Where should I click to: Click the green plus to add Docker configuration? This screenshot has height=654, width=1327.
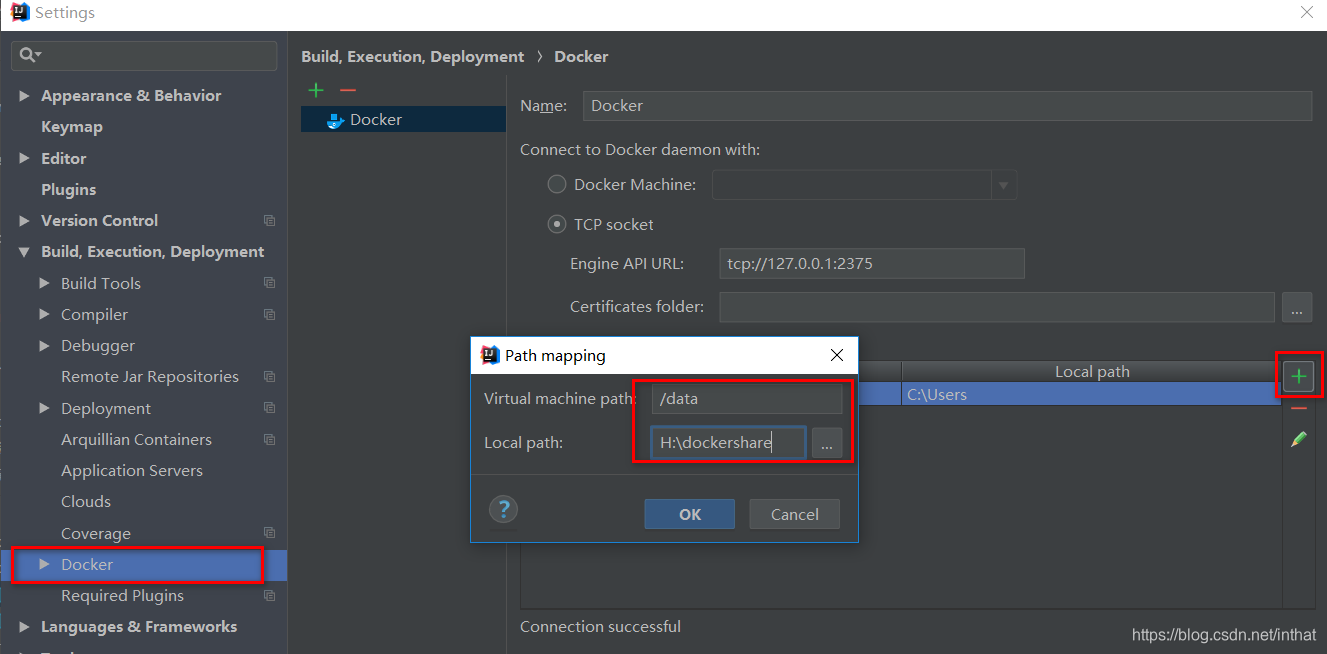[316, 90]
